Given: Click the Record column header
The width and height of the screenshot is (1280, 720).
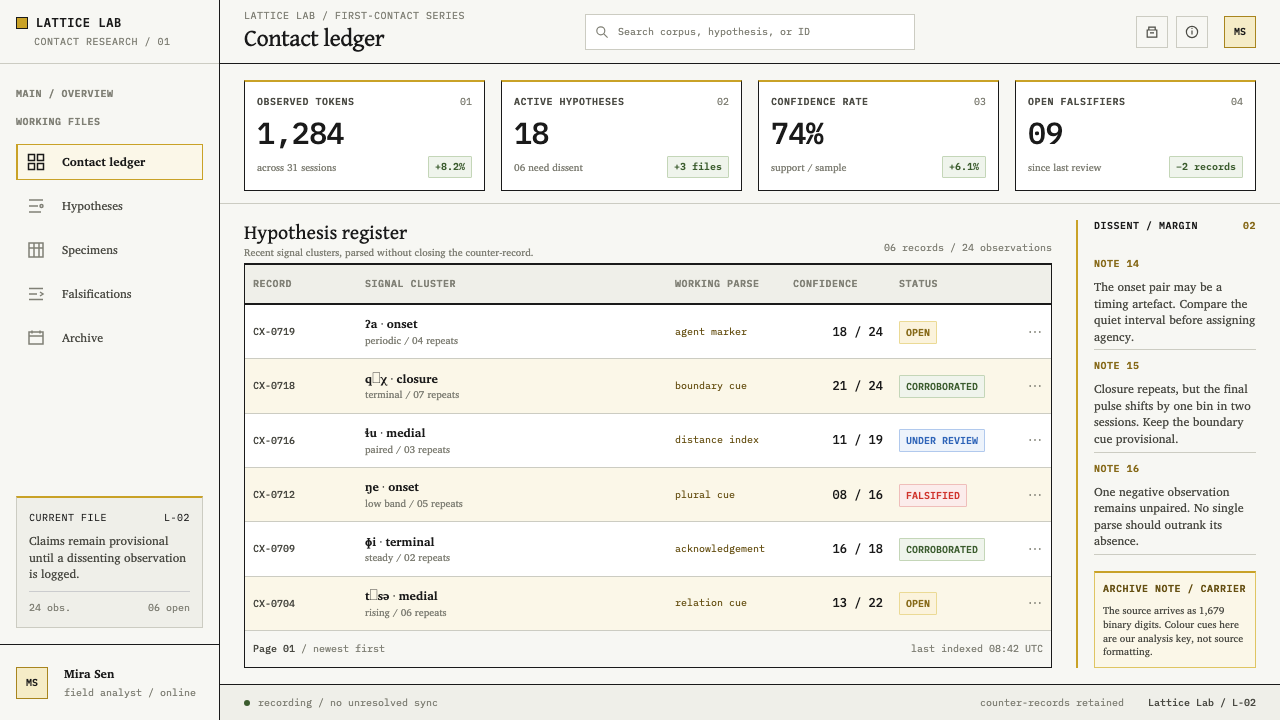Looking at the screenshot, I should pyautogui.click(x=272, y=284).
